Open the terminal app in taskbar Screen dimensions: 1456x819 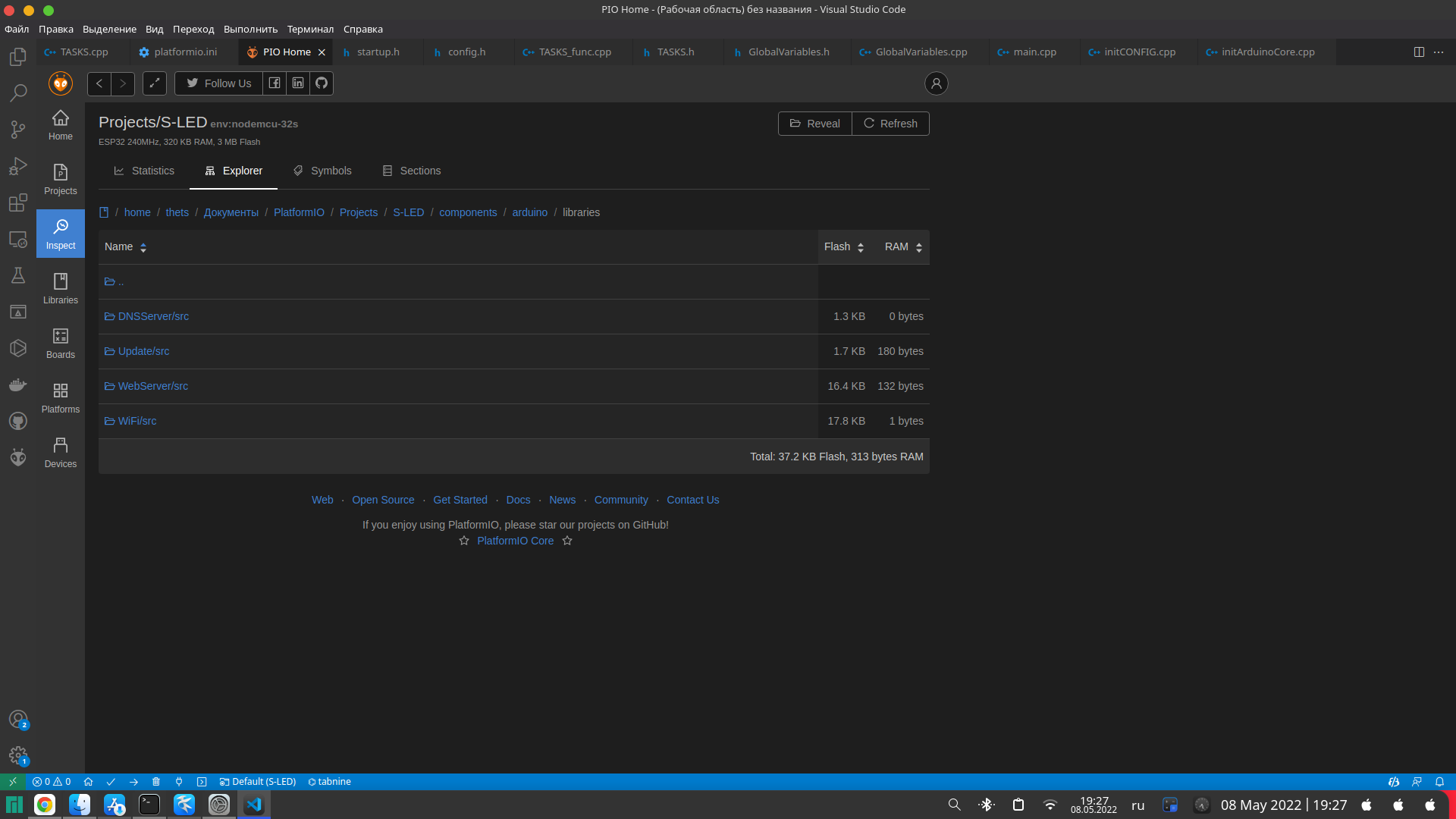(149, 805)
